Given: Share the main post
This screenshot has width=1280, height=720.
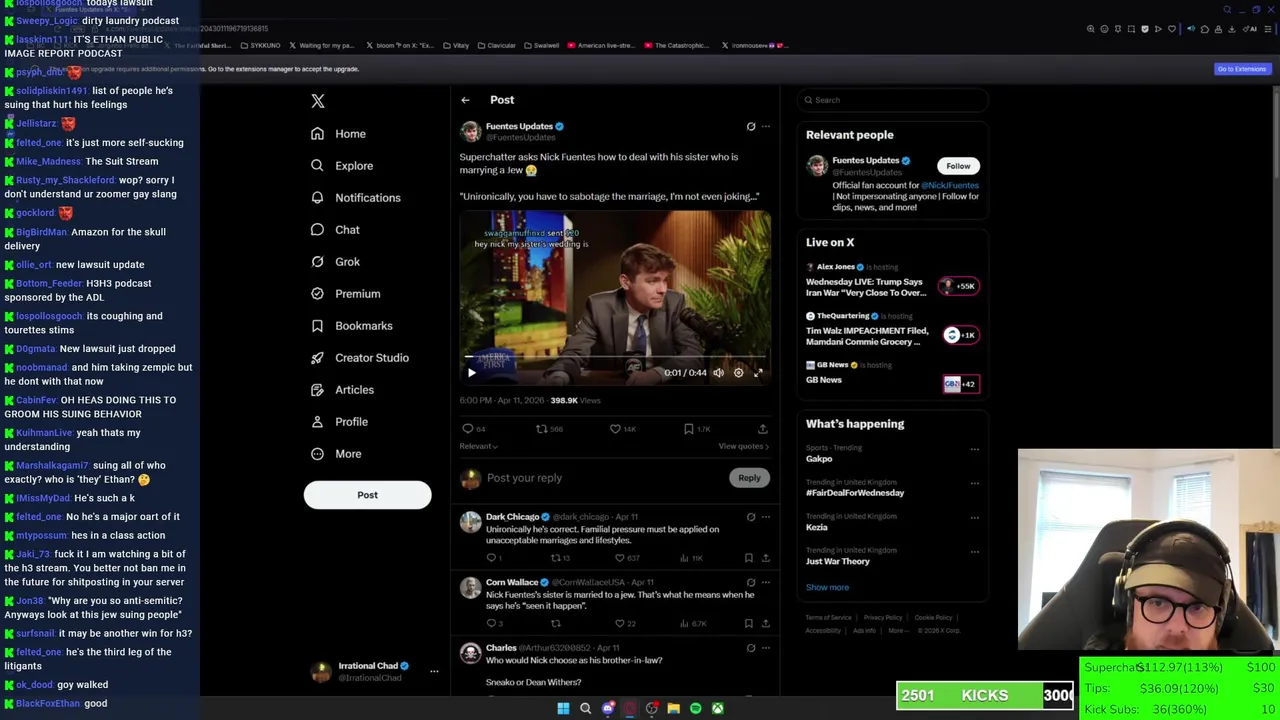Looking at the screenshot, I should click(x=762, y=429).
